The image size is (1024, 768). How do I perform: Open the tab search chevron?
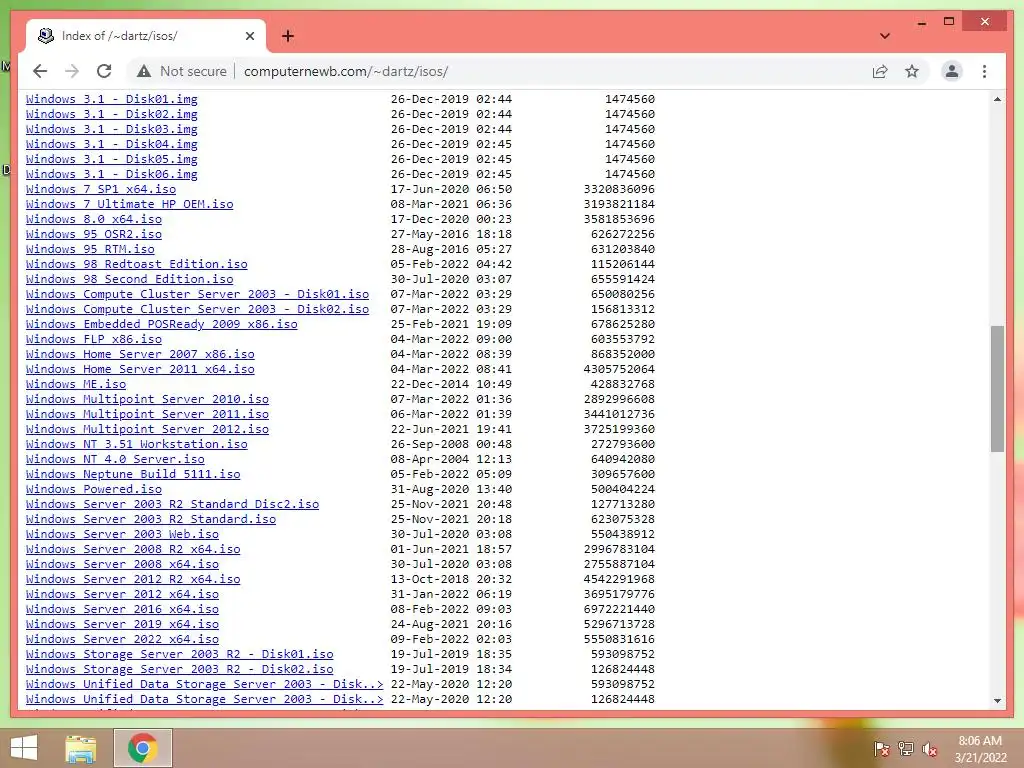(885, 36)
